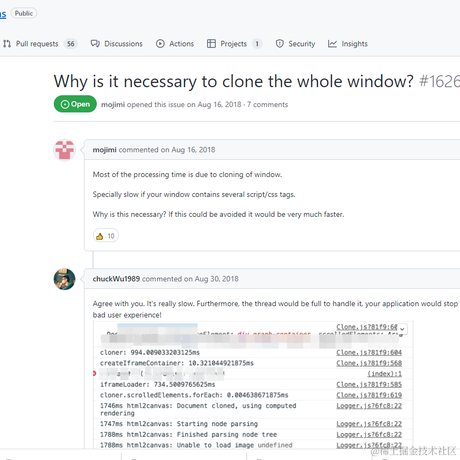Open the Pull requests tab
The width and height of the screenshot is (460, 460).
[x=39, y=44]
